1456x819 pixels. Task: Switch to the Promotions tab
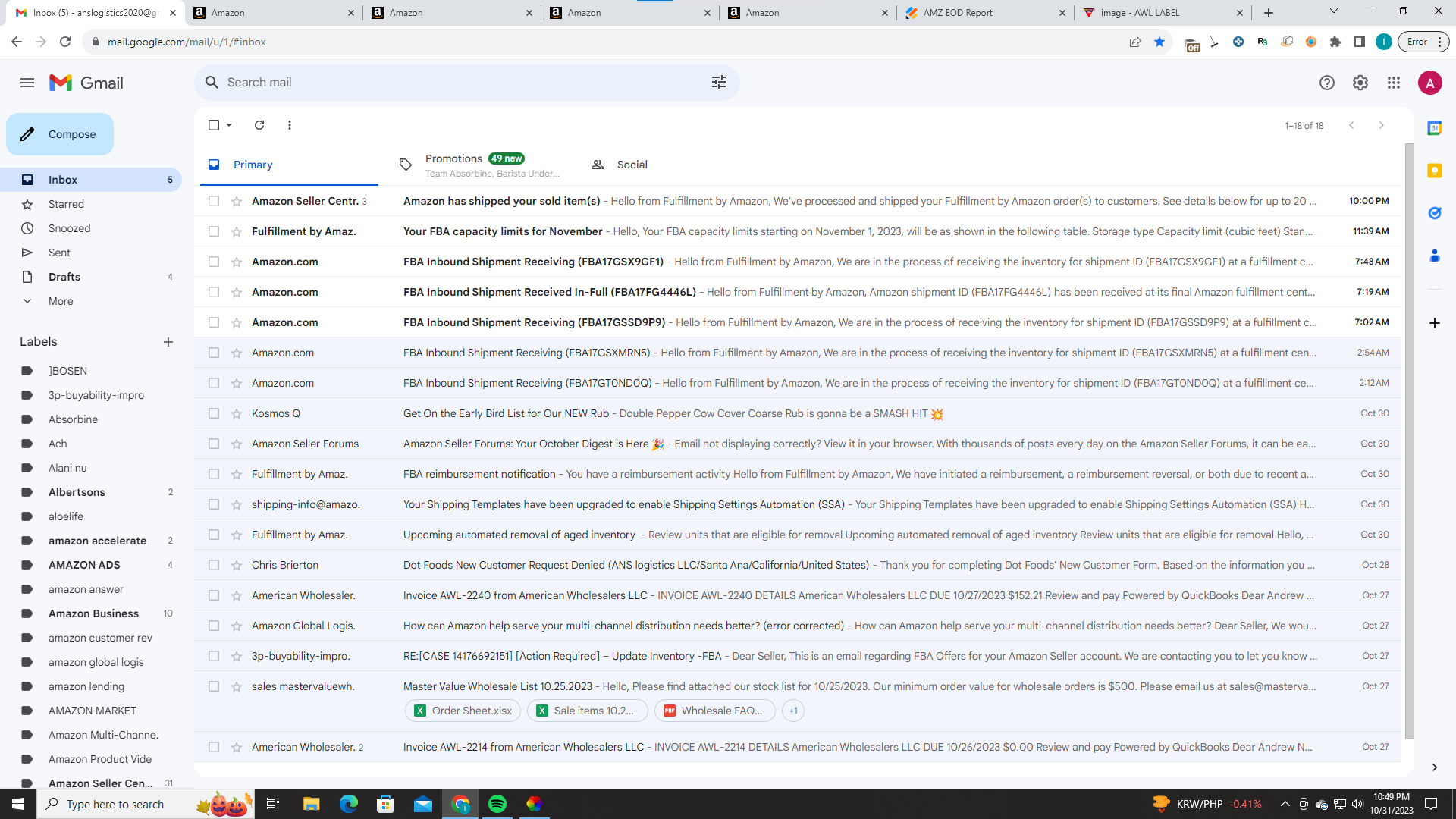tap(479, 165)
